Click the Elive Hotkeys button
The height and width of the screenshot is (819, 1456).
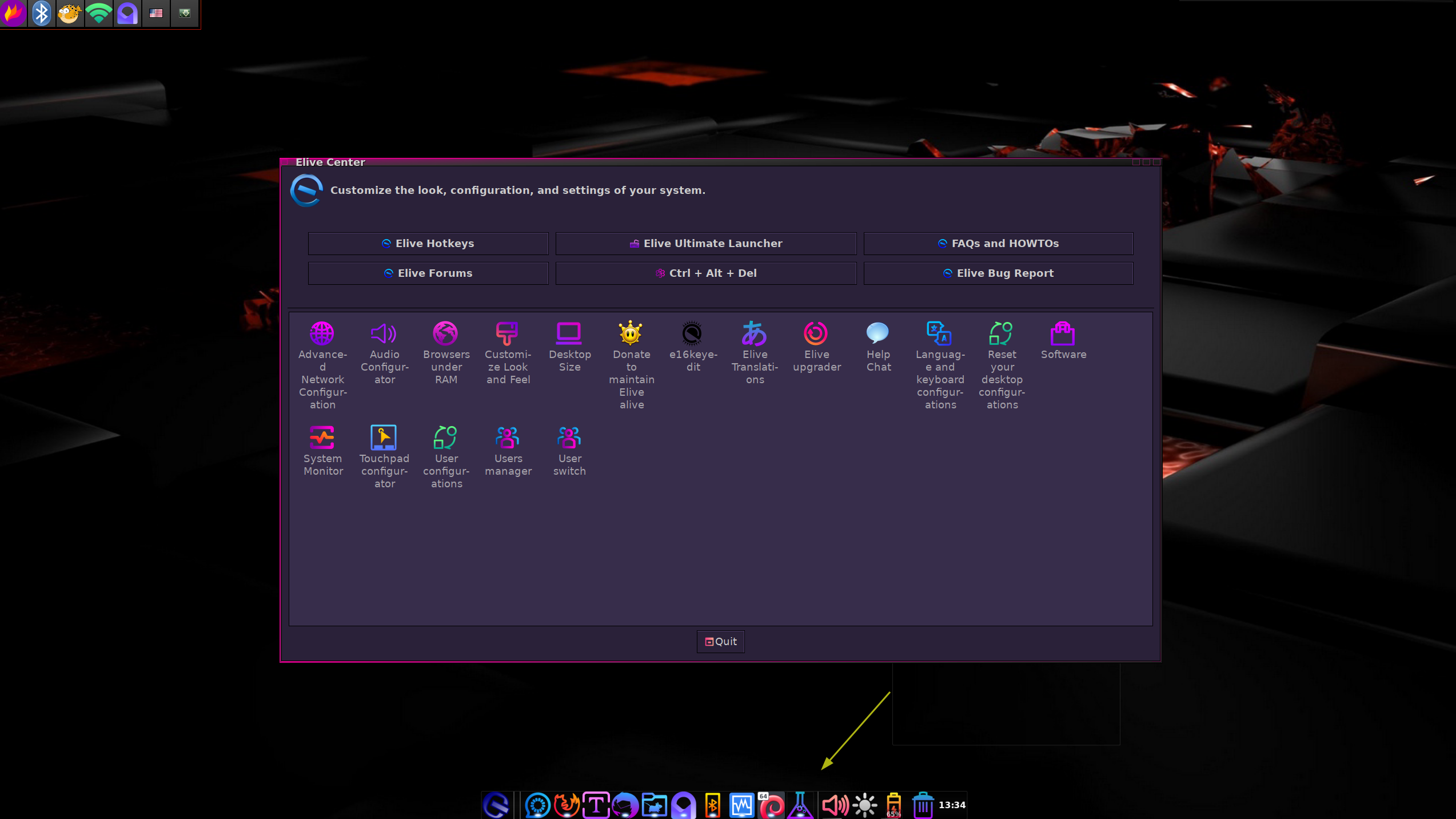(428, 243)
